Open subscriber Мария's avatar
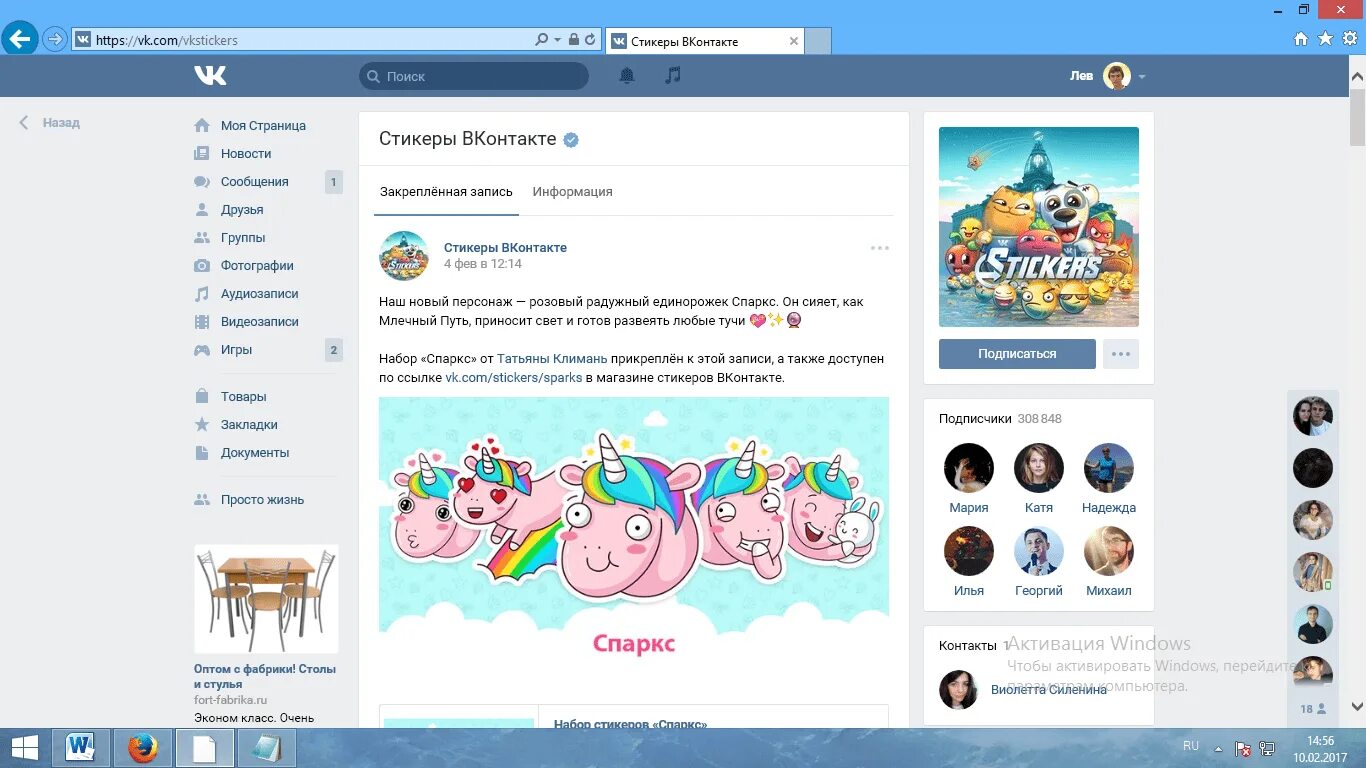 (x=969, y=468)
